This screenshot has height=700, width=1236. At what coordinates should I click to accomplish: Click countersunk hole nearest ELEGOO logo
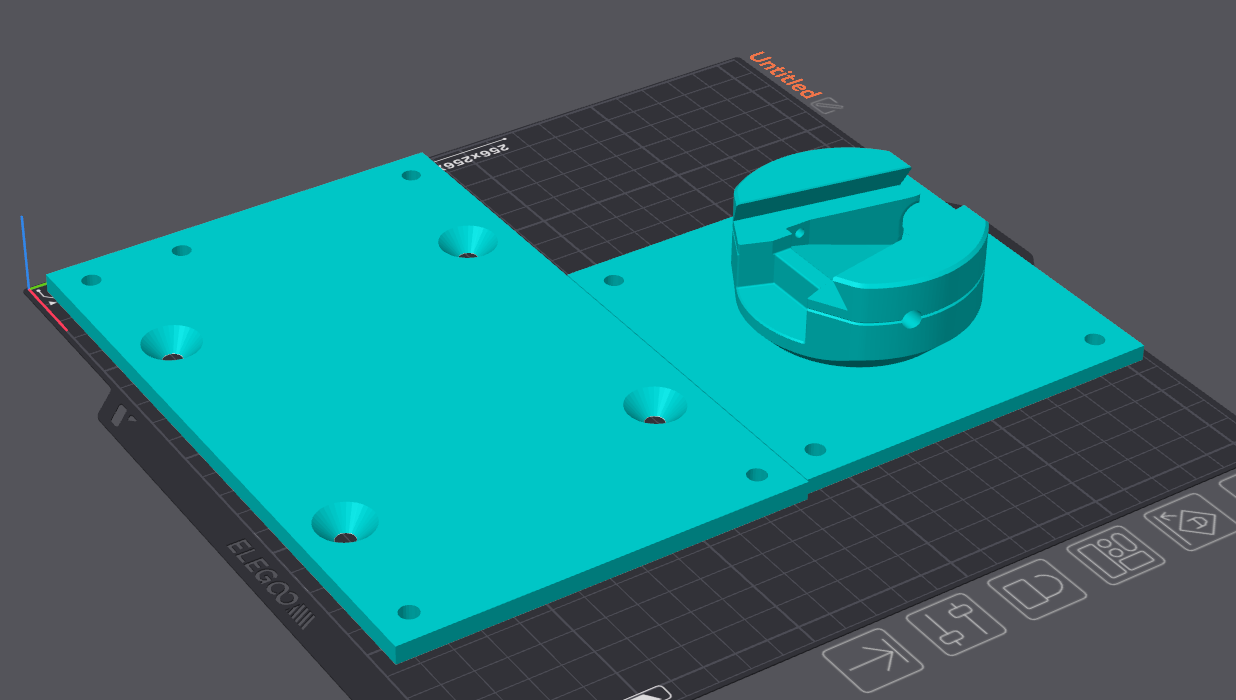(345, 523)
